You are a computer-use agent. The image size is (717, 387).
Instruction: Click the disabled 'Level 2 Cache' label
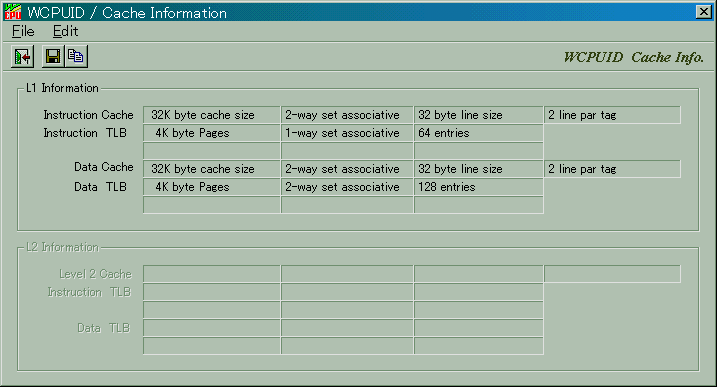[x=96, y=274]
